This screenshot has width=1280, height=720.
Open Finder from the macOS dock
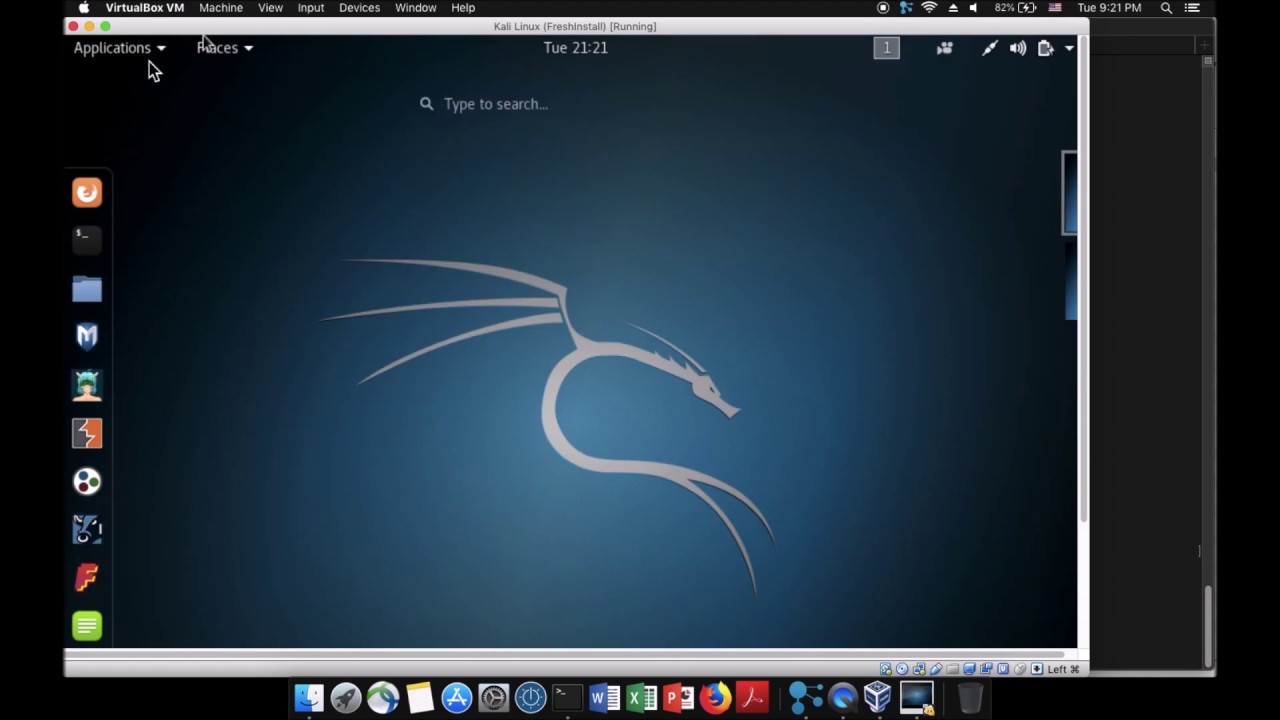pyautogui.click(x=309, y=697)
